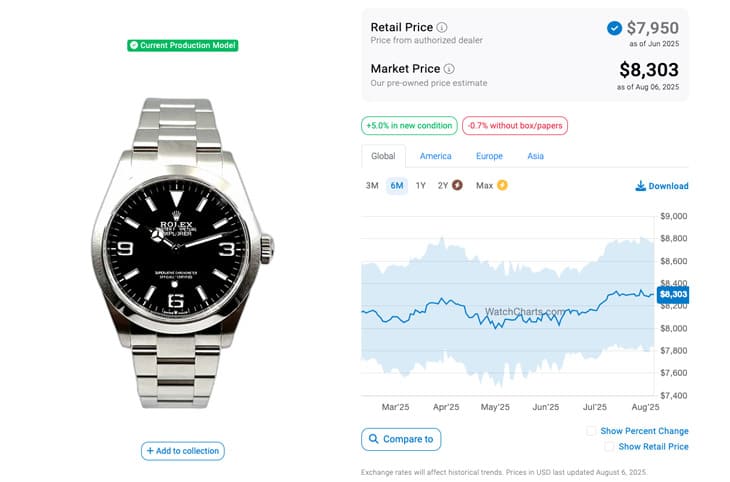Click the Add to collection button
The image size is (730, 482).
click(182, 451)
